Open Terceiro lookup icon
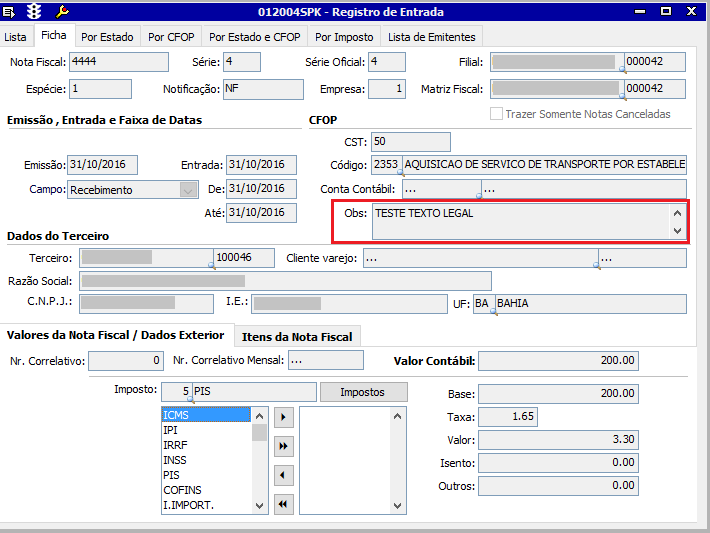Viewport: 710px width, 533px height. tap(211, 265)
